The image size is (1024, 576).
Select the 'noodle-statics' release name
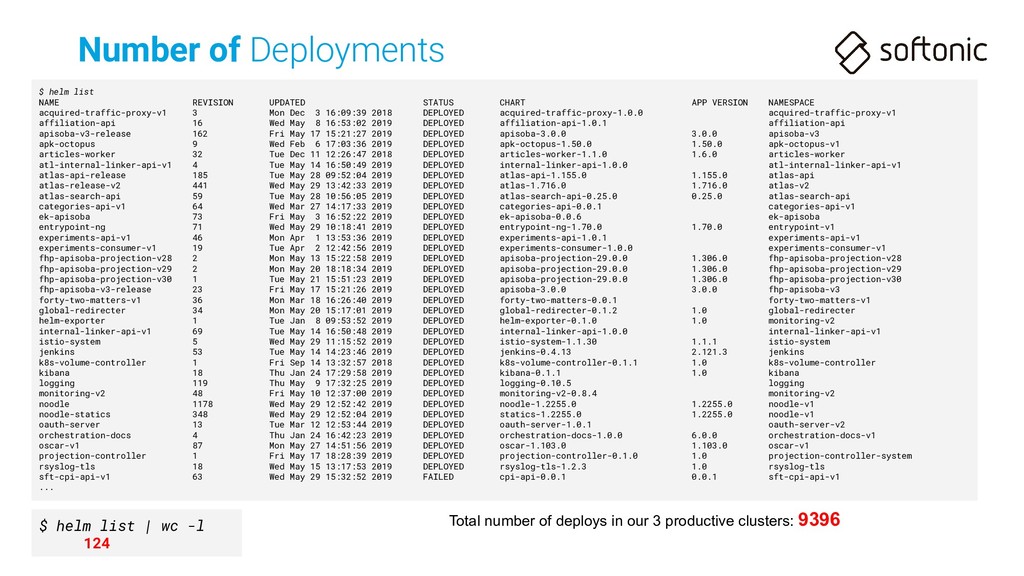point(74,415)
